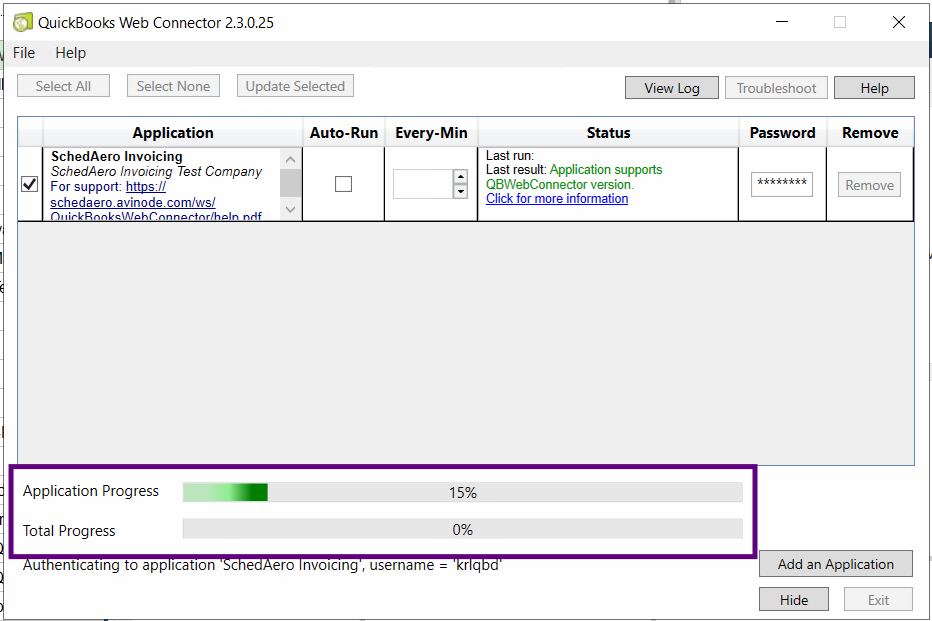The width and height of the screenshot is (932, 621).
Task: Click the Total Progress bar
Action: pyautogui.click(x=462, y=529)
